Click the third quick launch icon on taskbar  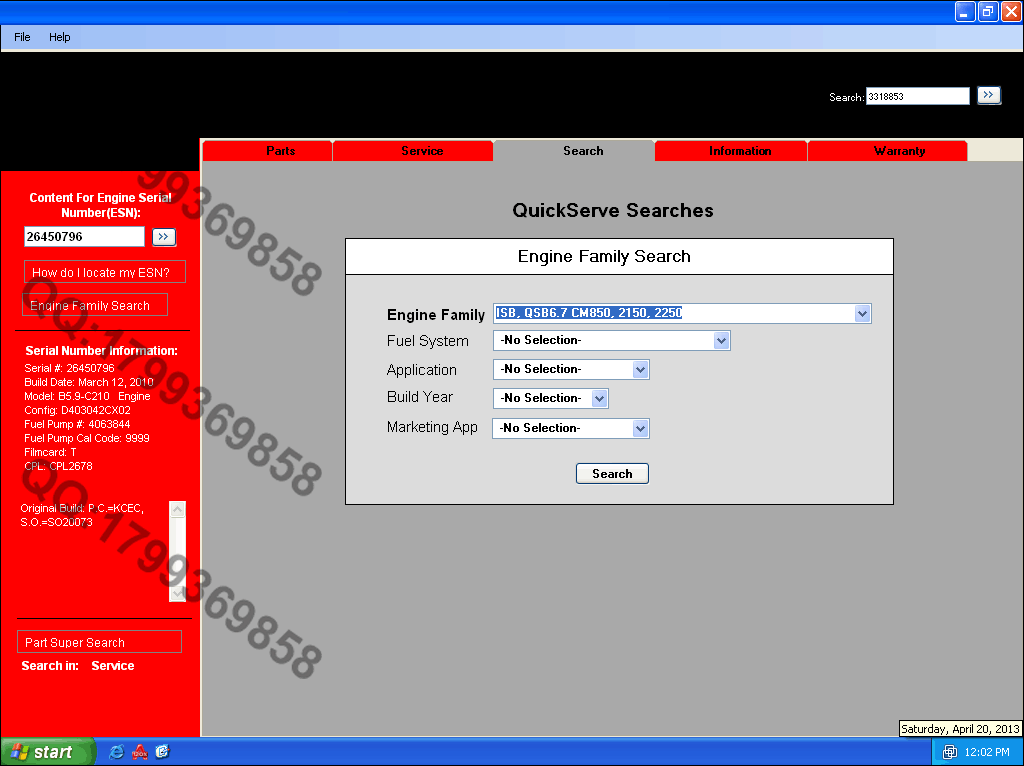tap(162, 752)
